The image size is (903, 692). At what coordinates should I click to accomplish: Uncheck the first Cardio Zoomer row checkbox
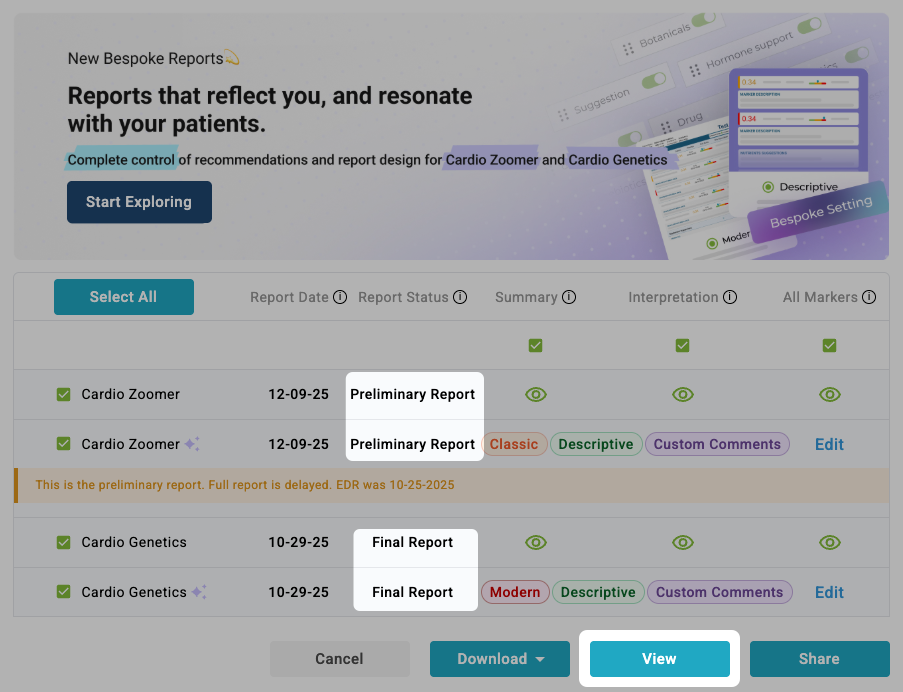tap(64, 395)
